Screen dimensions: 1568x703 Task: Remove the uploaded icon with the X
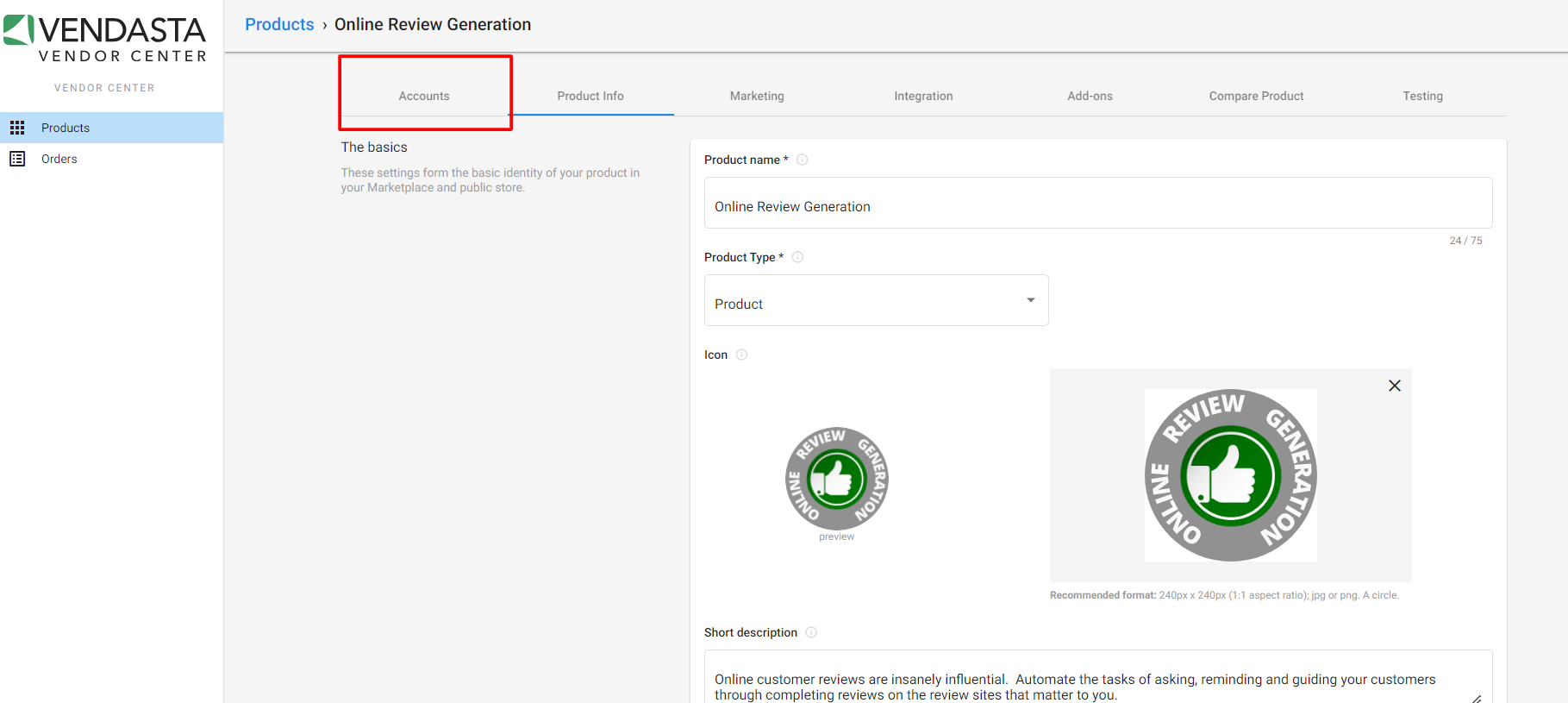1395,386
